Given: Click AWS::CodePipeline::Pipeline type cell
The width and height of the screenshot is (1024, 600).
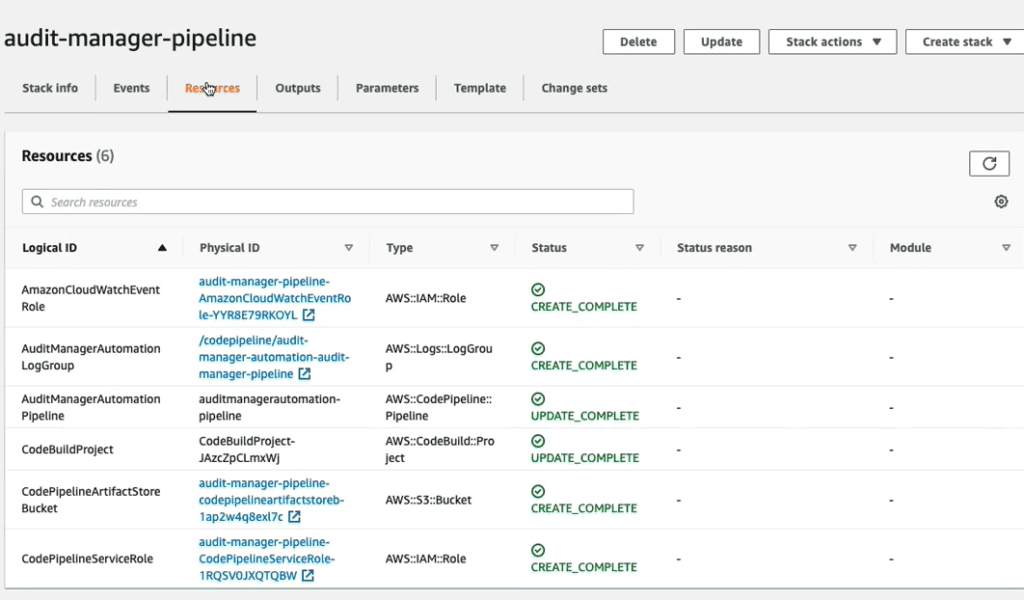Looking at the screenshot, I should coord(438,407).
